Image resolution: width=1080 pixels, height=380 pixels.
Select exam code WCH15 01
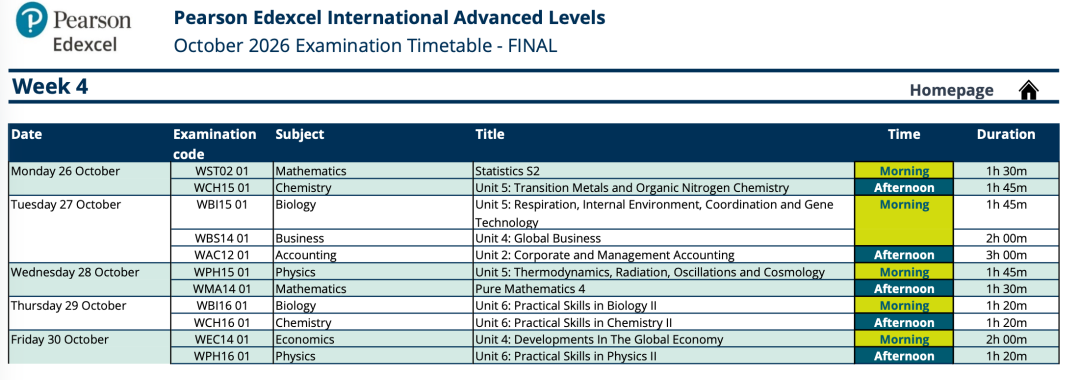click(222, 187)
